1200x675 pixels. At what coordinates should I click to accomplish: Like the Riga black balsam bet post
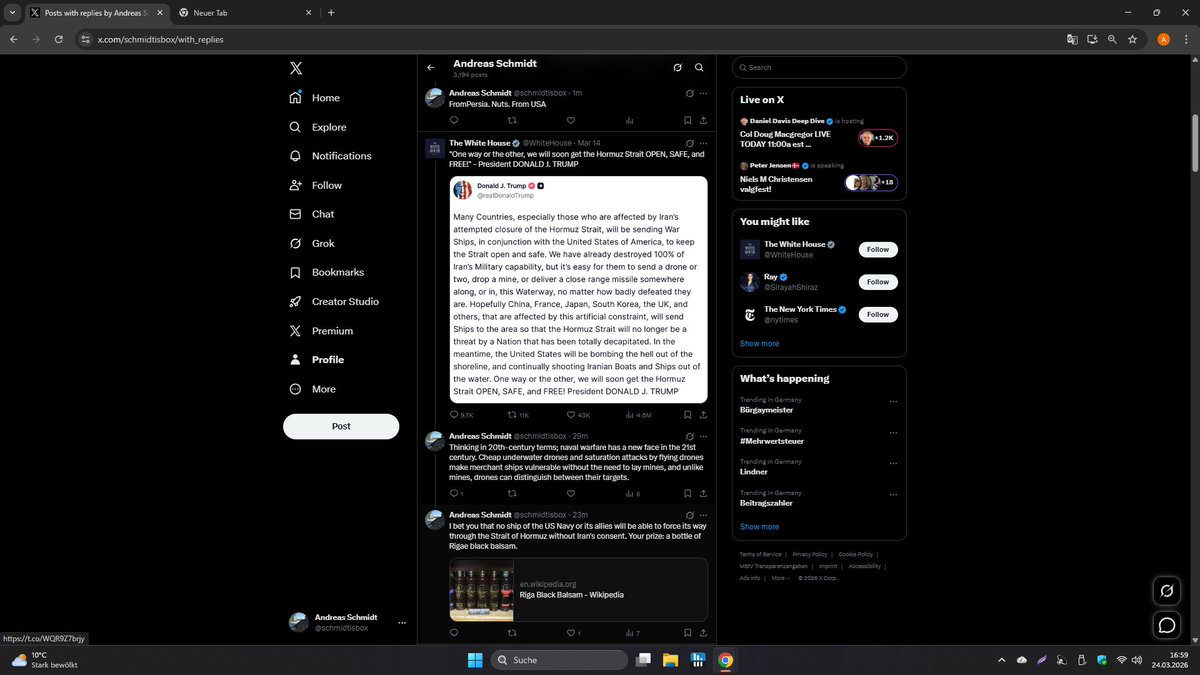pos(573,633)
